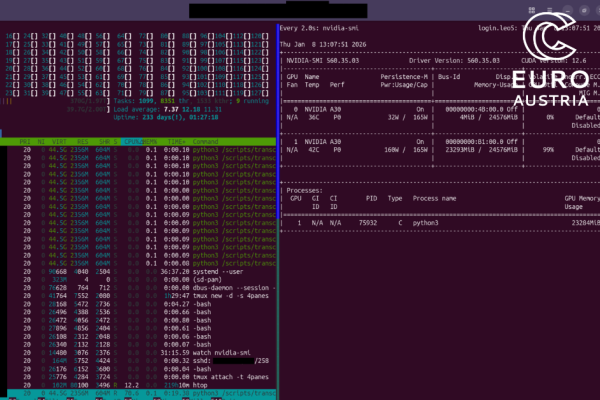
Task: Click GPU 0 bus ID '00000000:48:00.0'
Action: point(474,109)
